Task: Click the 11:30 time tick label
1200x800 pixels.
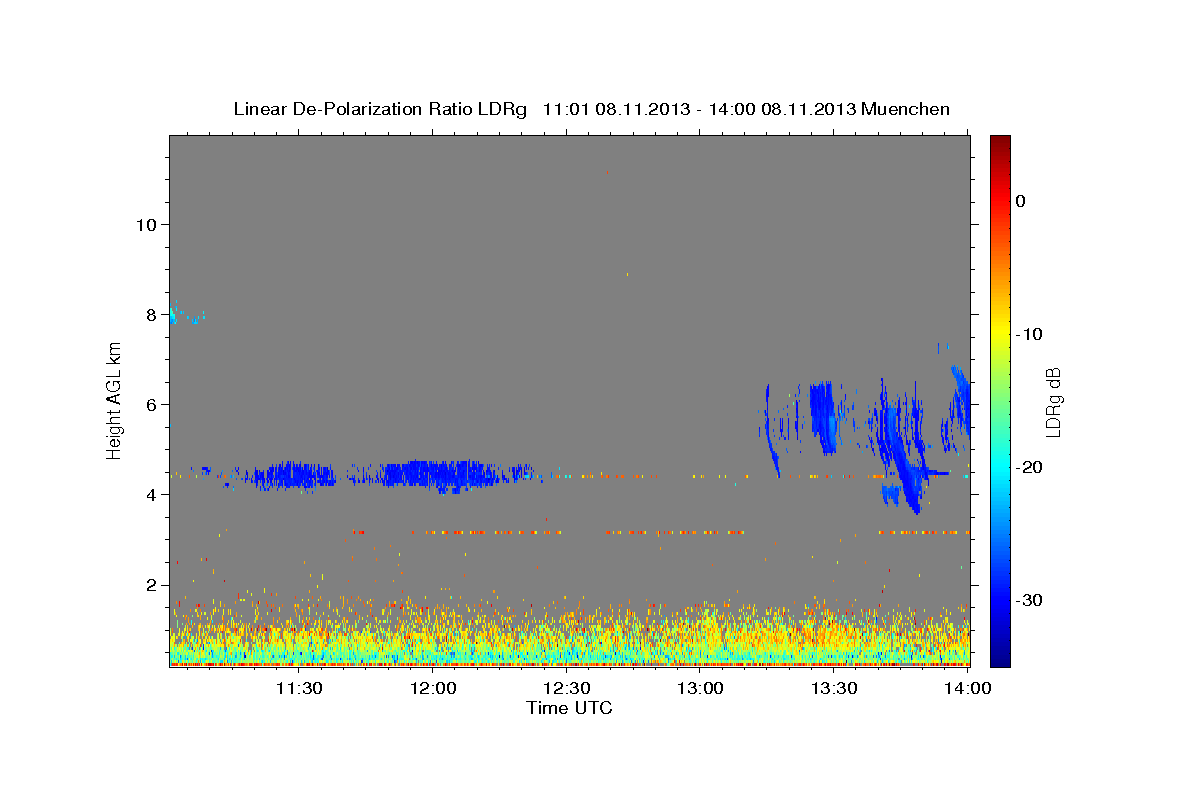Action: click(x=299, y=688)
